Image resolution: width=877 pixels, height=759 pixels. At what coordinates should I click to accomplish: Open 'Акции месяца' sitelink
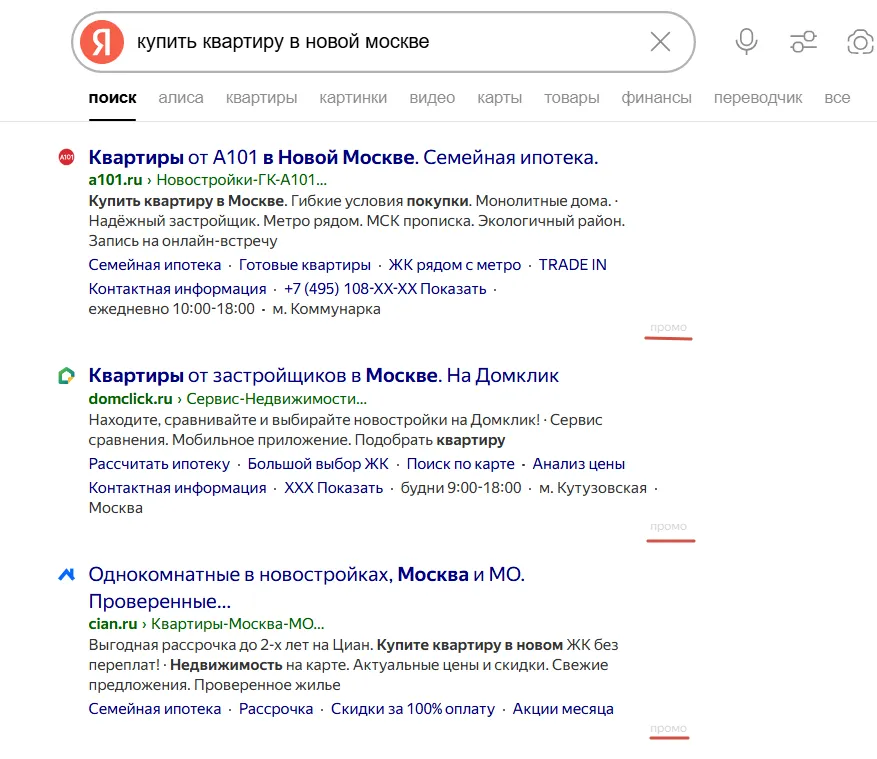tap(563, 709)
